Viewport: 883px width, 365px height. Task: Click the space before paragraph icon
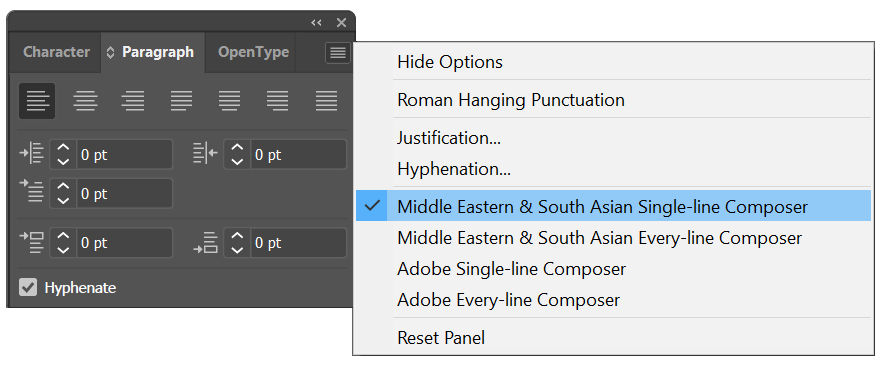(32, 243)
